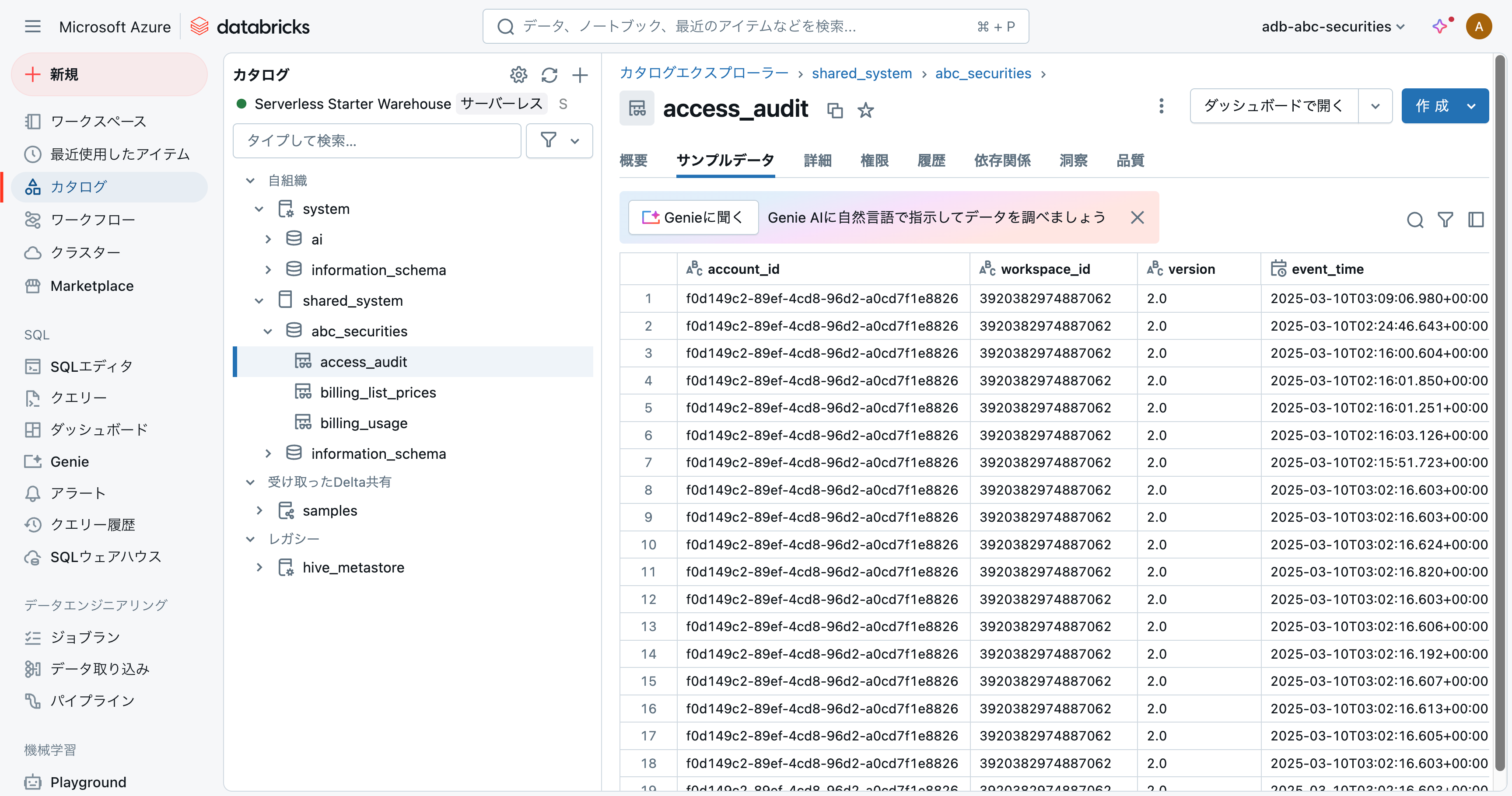Switch to the 履歴 tab

coord(931,160)
